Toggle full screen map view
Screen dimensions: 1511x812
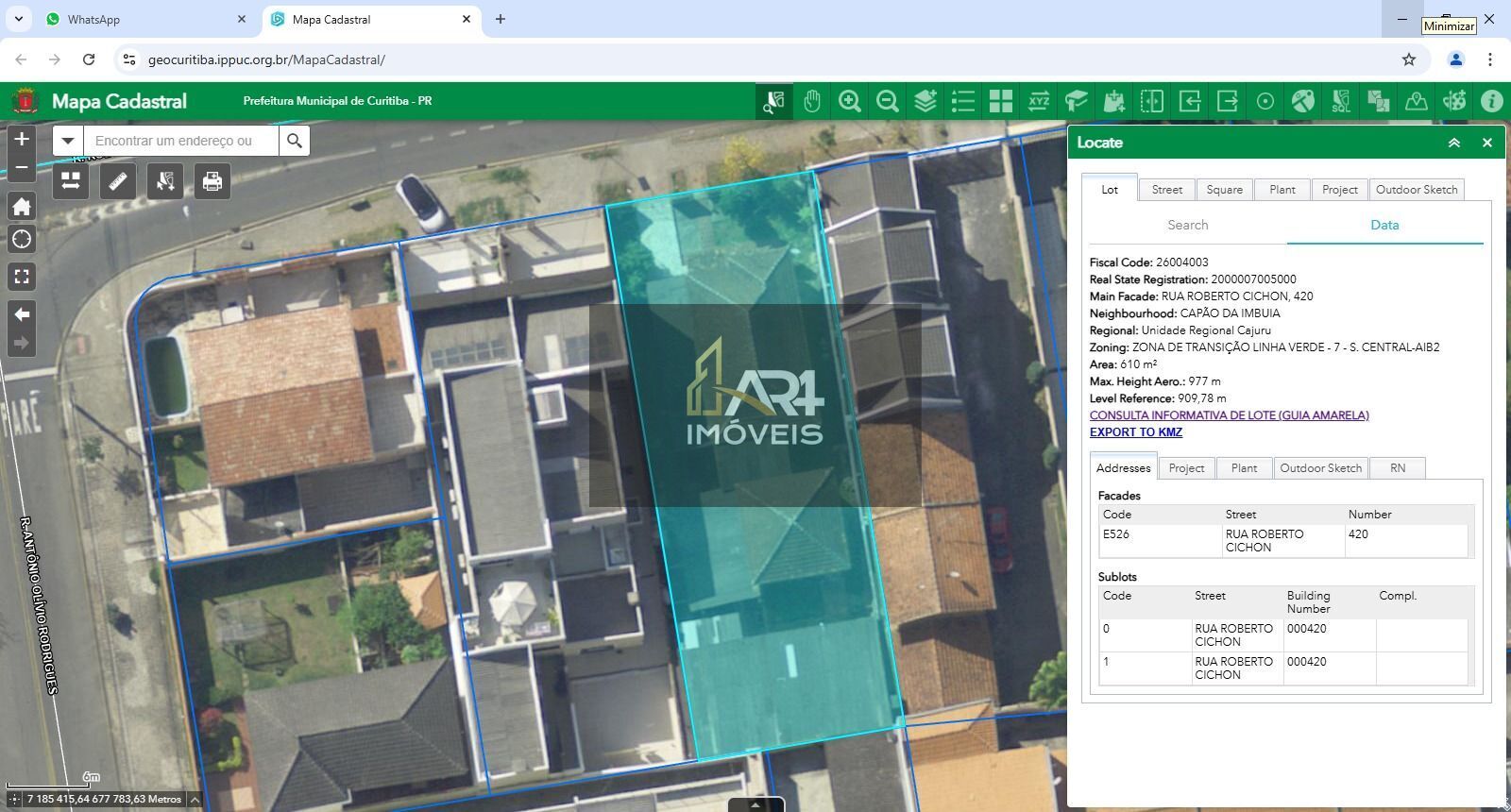point(22,277)
